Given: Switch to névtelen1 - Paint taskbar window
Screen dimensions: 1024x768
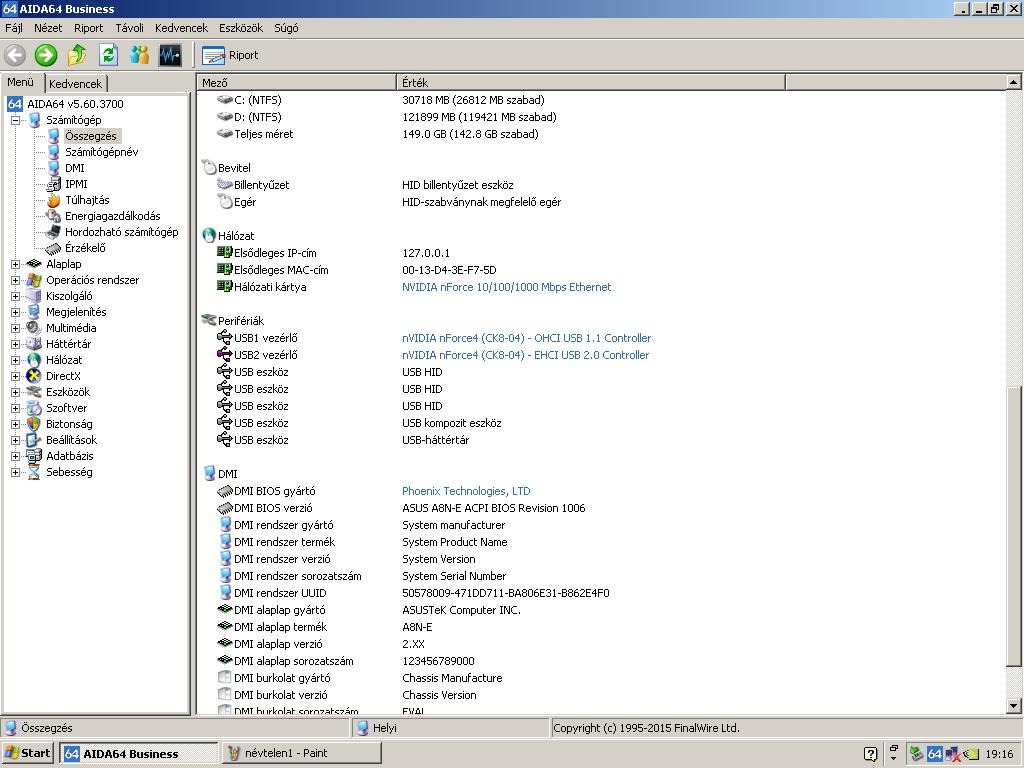Looking at the screenshot, I should (x=302, y=753).
